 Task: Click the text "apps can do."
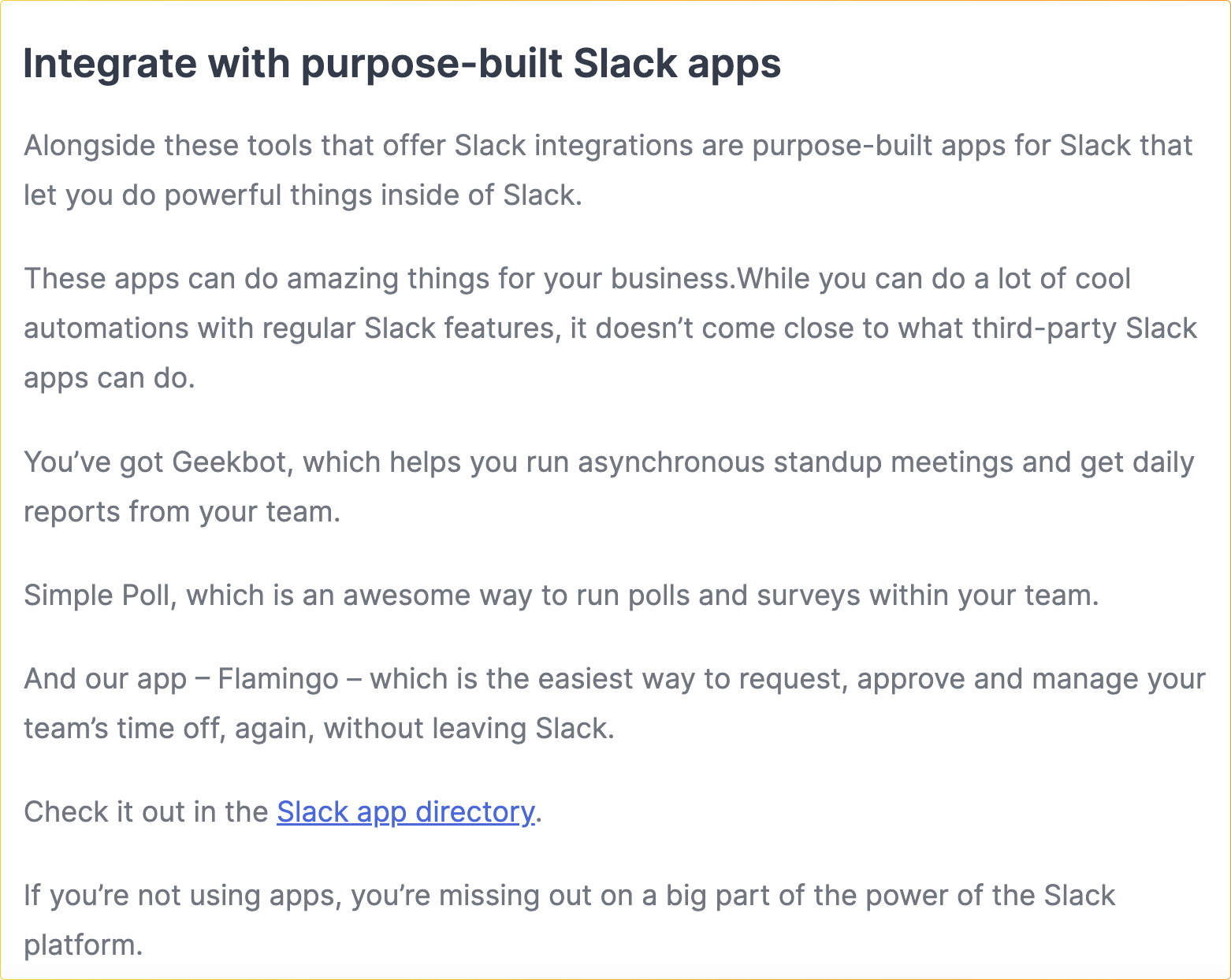109,379
